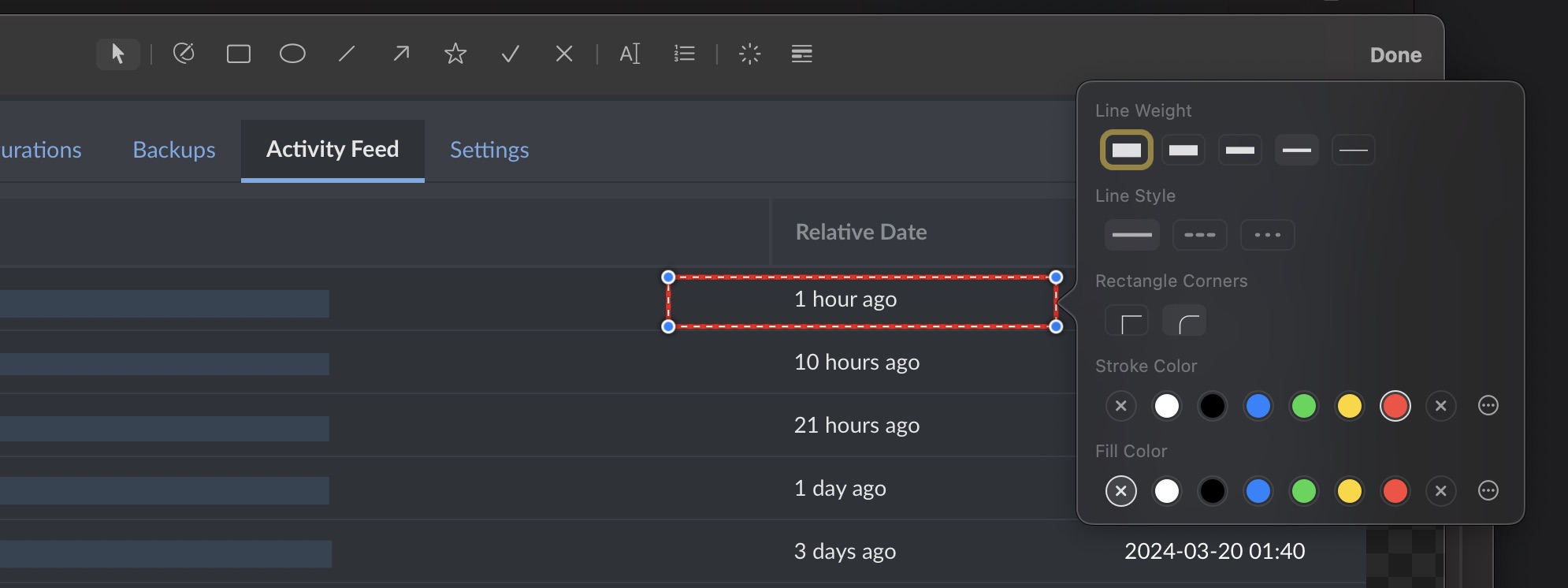Choose the second thickest line weight

pyautogui.click(x=1183, y=150)
